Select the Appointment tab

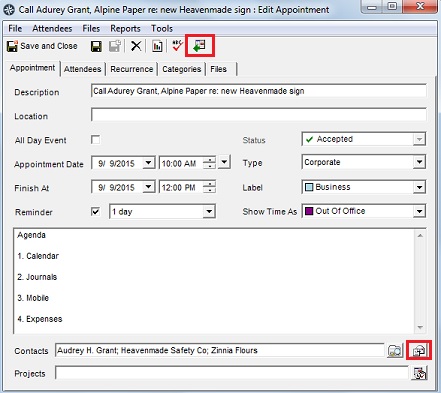[x=32, y=68]
